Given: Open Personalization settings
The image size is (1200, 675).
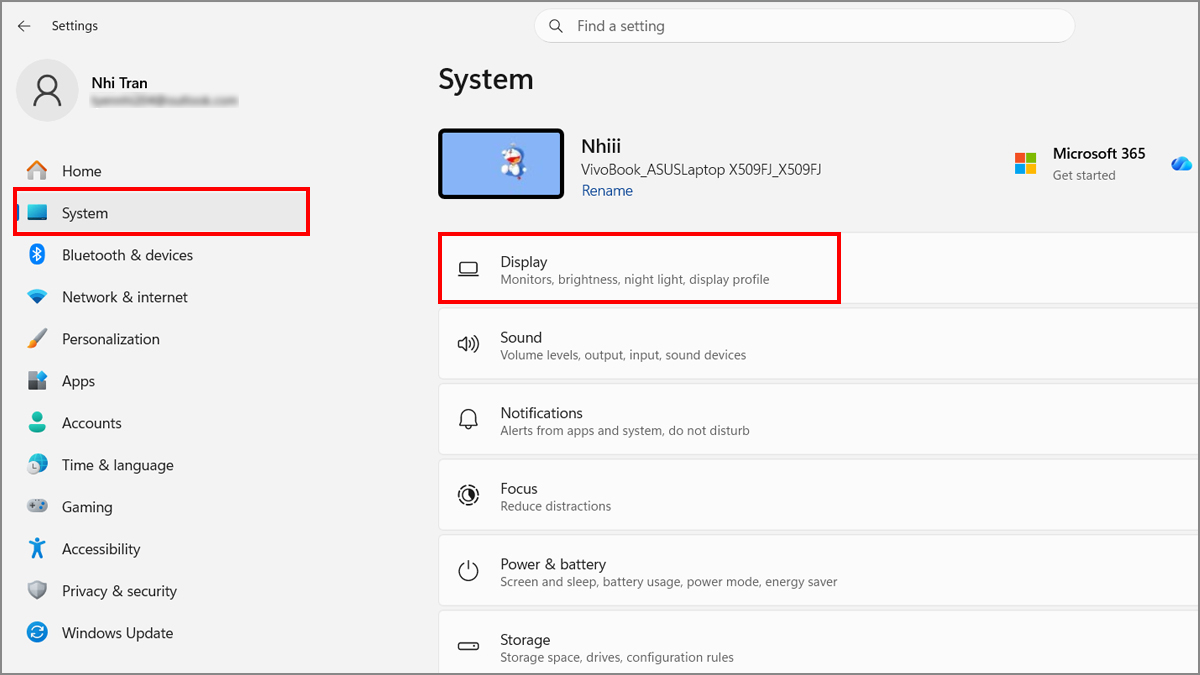Looking at the screenshot, I should [162, 339].
